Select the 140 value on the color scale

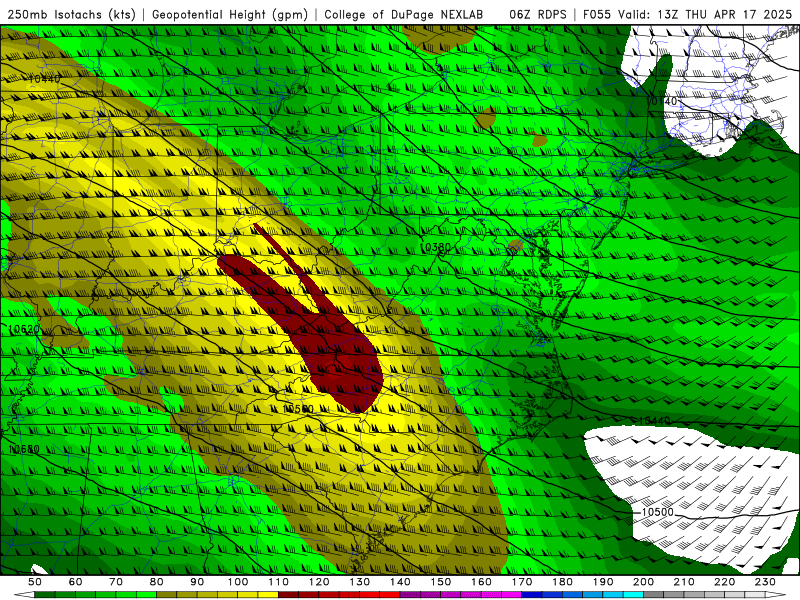(400, 582)
